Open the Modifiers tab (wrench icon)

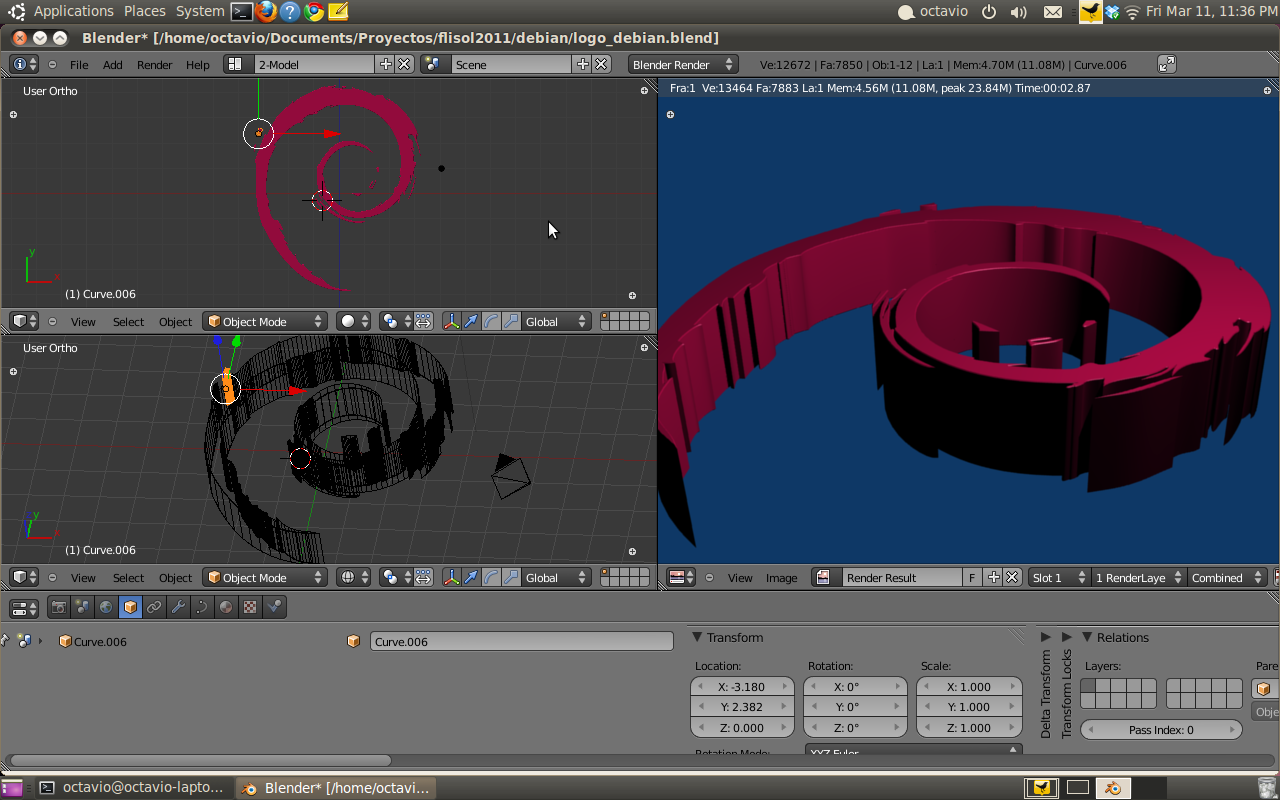pyautogui.click(x=178, y=607)
